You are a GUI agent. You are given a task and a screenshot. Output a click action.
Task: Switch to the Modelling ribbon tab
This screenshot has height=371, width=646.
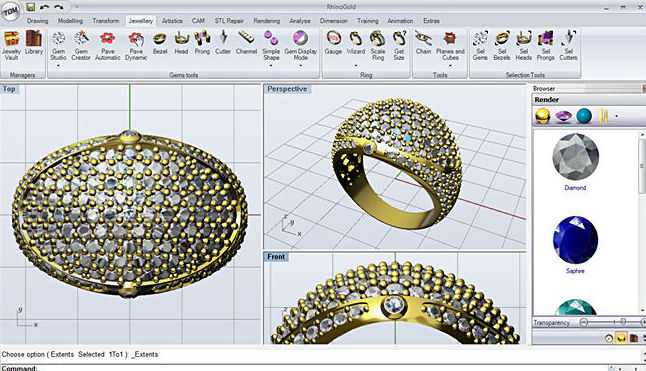click(x=70, y=21)
